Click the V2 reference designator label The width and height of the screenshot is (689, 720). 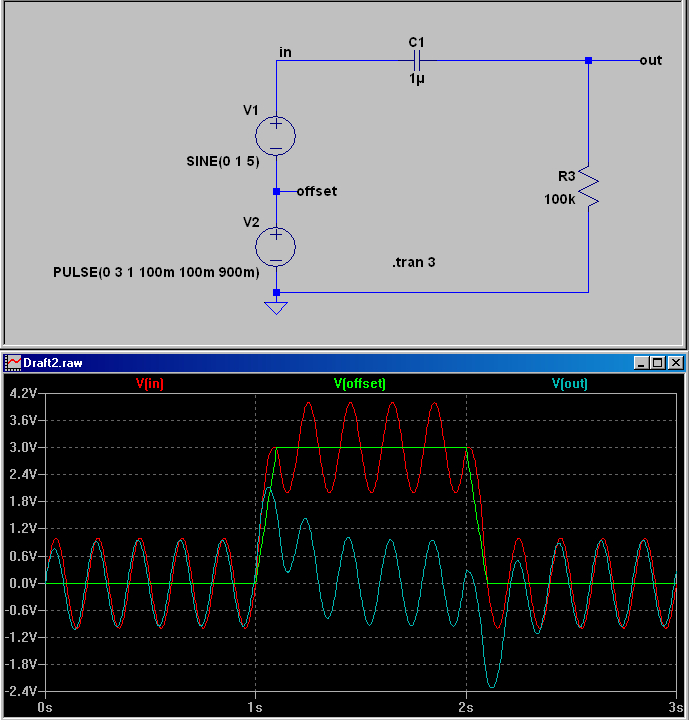click(x=251, y=223)
